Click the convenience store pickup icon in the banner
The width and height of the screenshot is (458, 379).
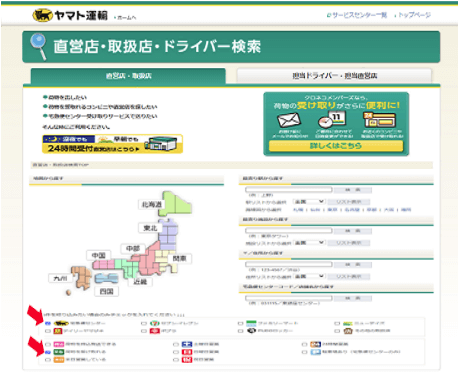coord(380,120)
